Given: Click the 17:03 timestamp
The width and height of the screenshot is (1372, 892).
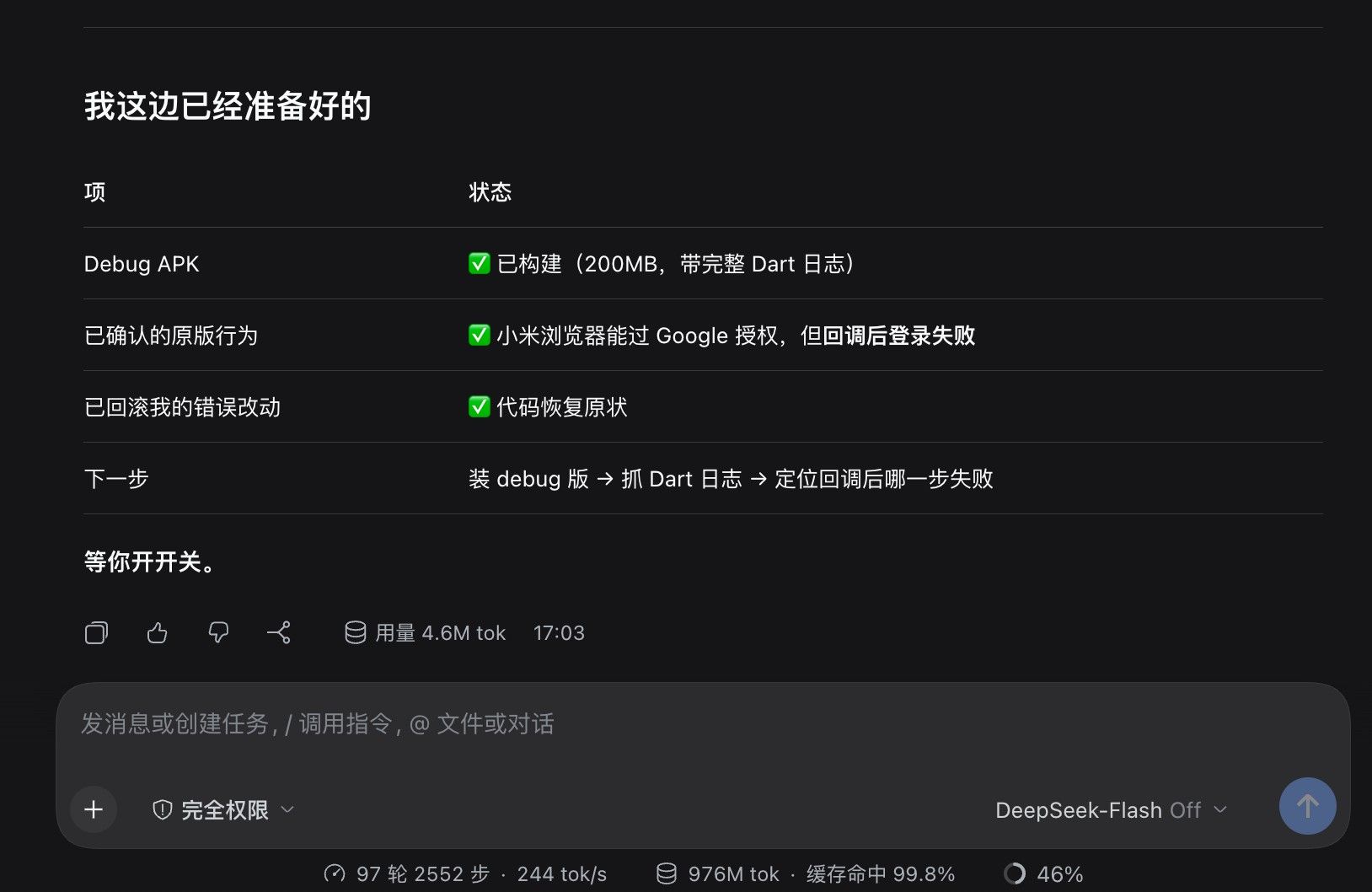Looking at the screenshot, I should [x=559, y=633].
